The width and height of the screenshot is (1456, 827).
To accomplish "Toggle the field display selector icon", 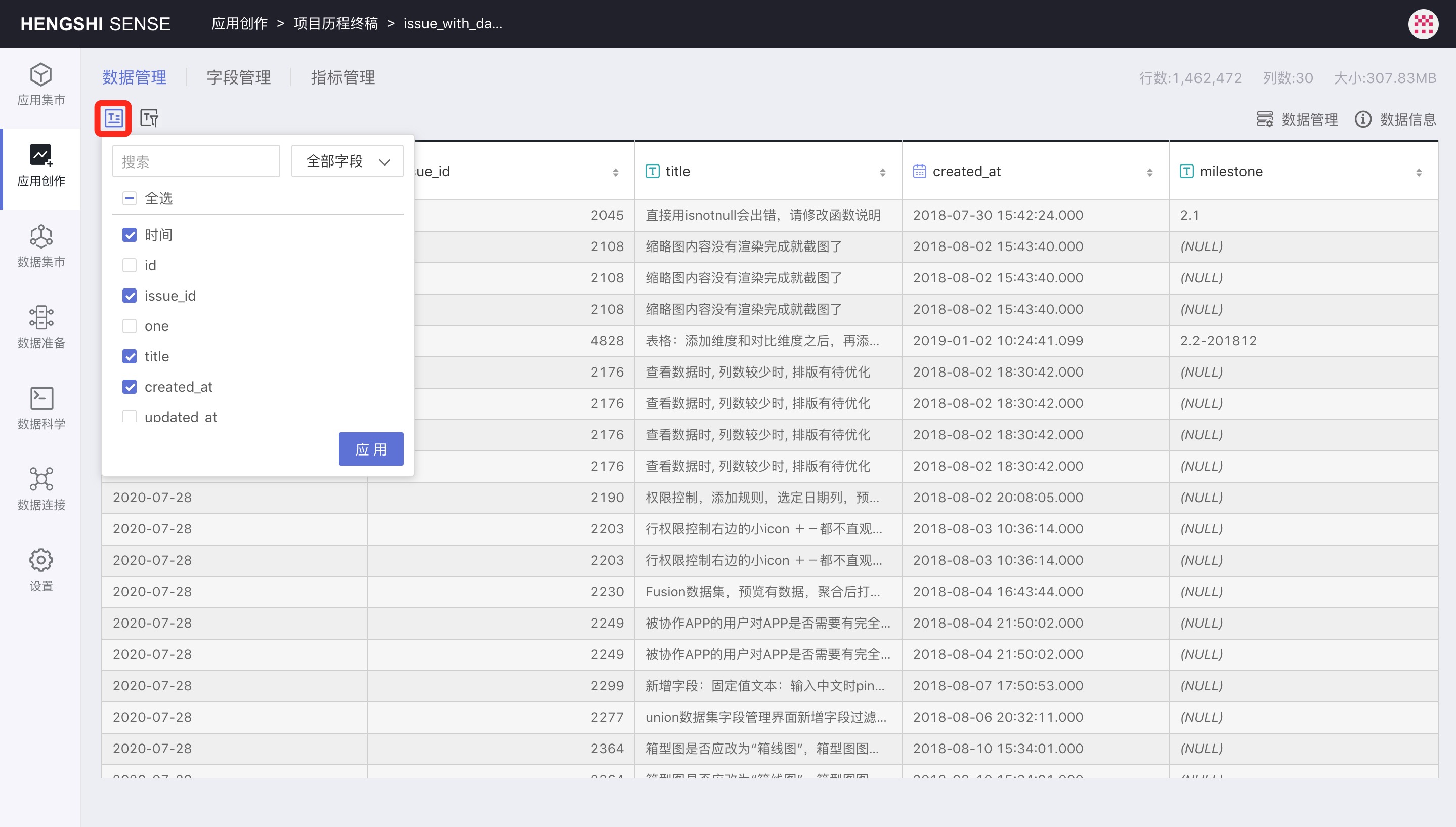I will (x=113, y=118).
